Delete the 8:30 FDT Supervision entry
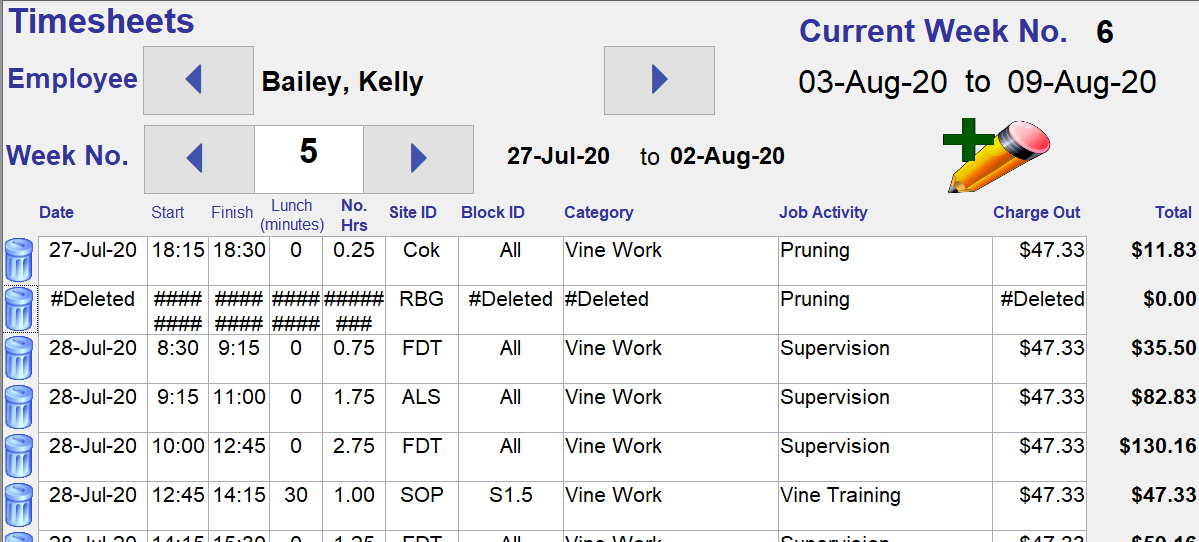This screenshot has width=1199, height=542. [19, 358]
